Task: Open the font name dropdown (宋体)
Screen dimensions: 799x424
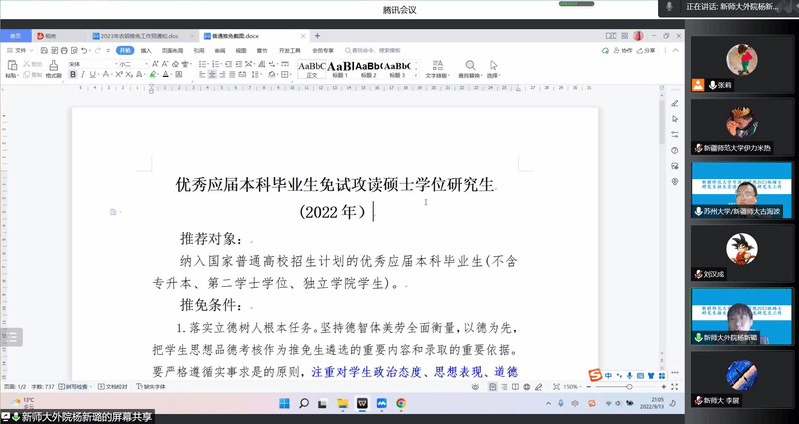Action: [x=88, y=63]
